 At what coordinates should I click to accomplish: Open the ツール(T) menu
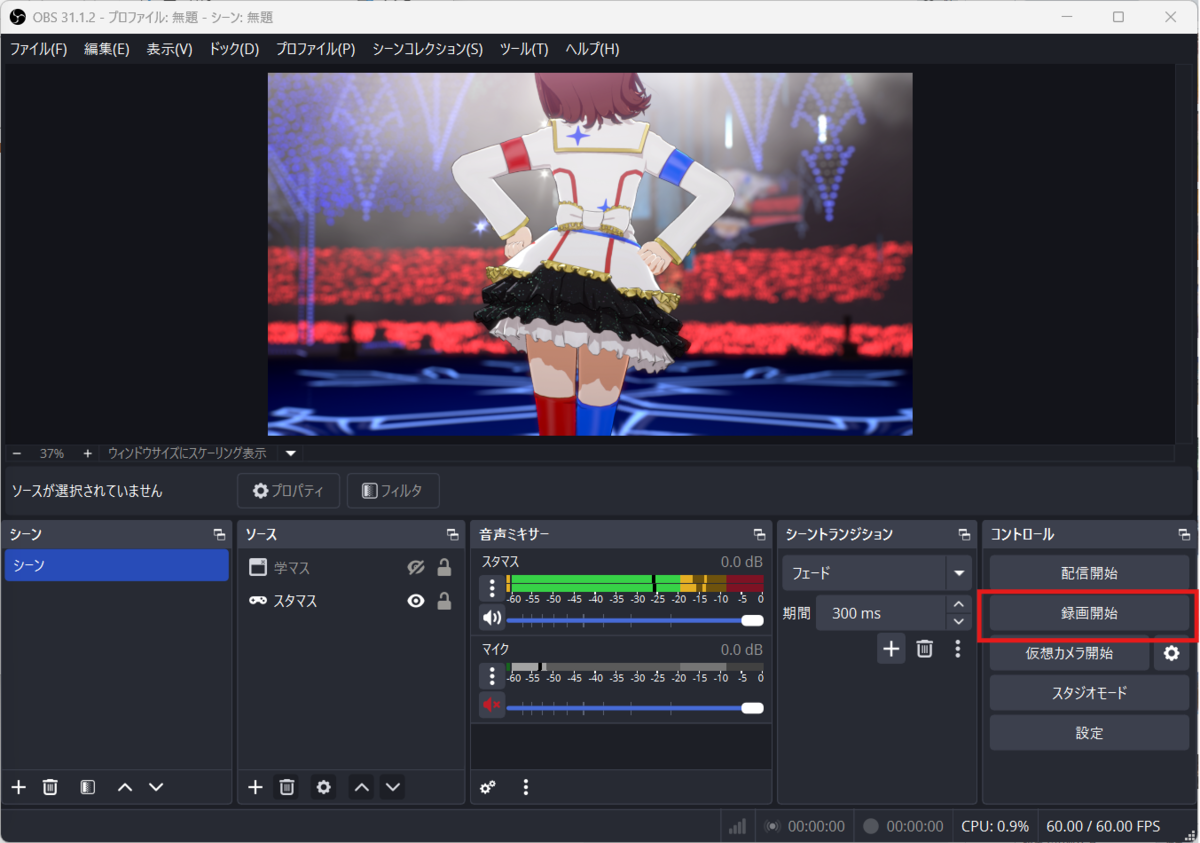point(524,49)
